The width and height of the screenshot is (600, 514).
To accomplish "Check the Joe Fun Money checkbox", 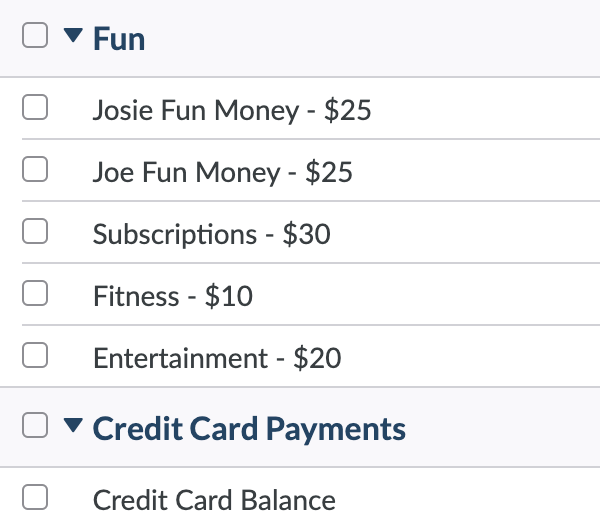I will pyautogui.click(x=35, y=169).
